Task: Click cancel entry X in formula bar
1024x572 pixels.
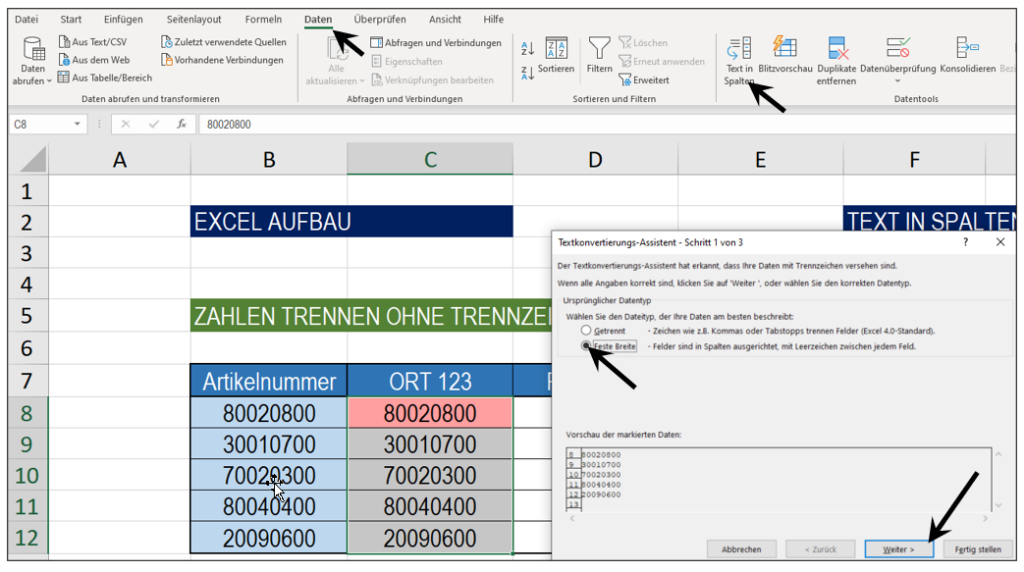Action: click(x=125, y=124)
